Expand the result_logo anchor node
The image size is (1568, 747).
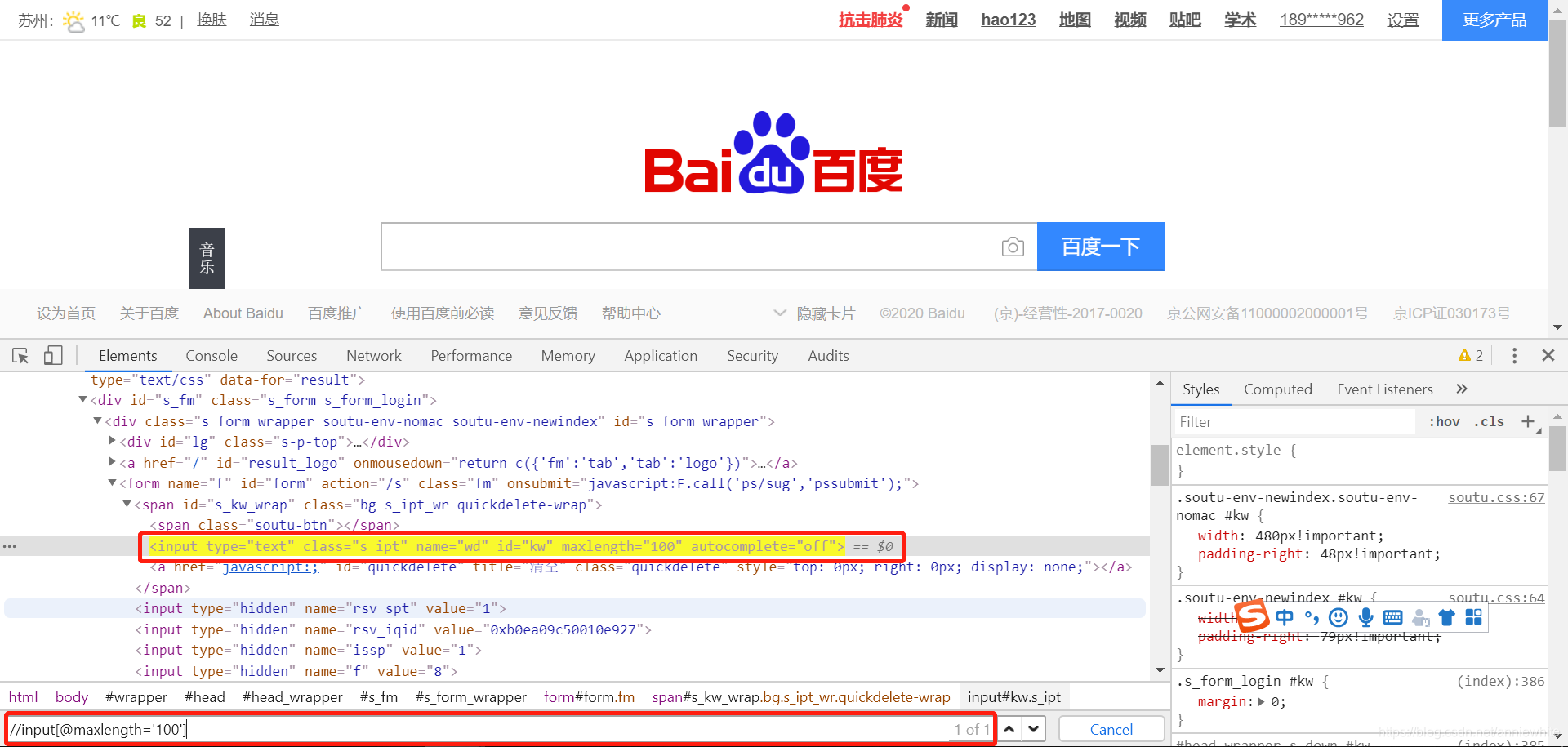pos(113,462)
